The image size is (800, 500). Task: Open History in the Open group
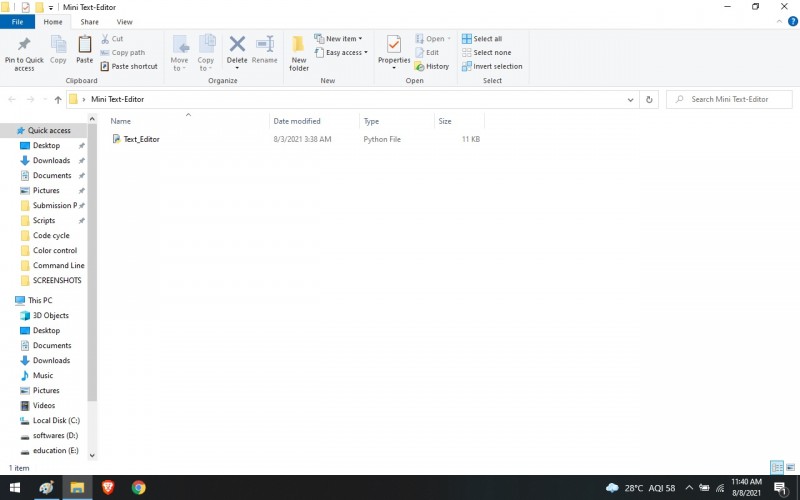coord(432,66)
